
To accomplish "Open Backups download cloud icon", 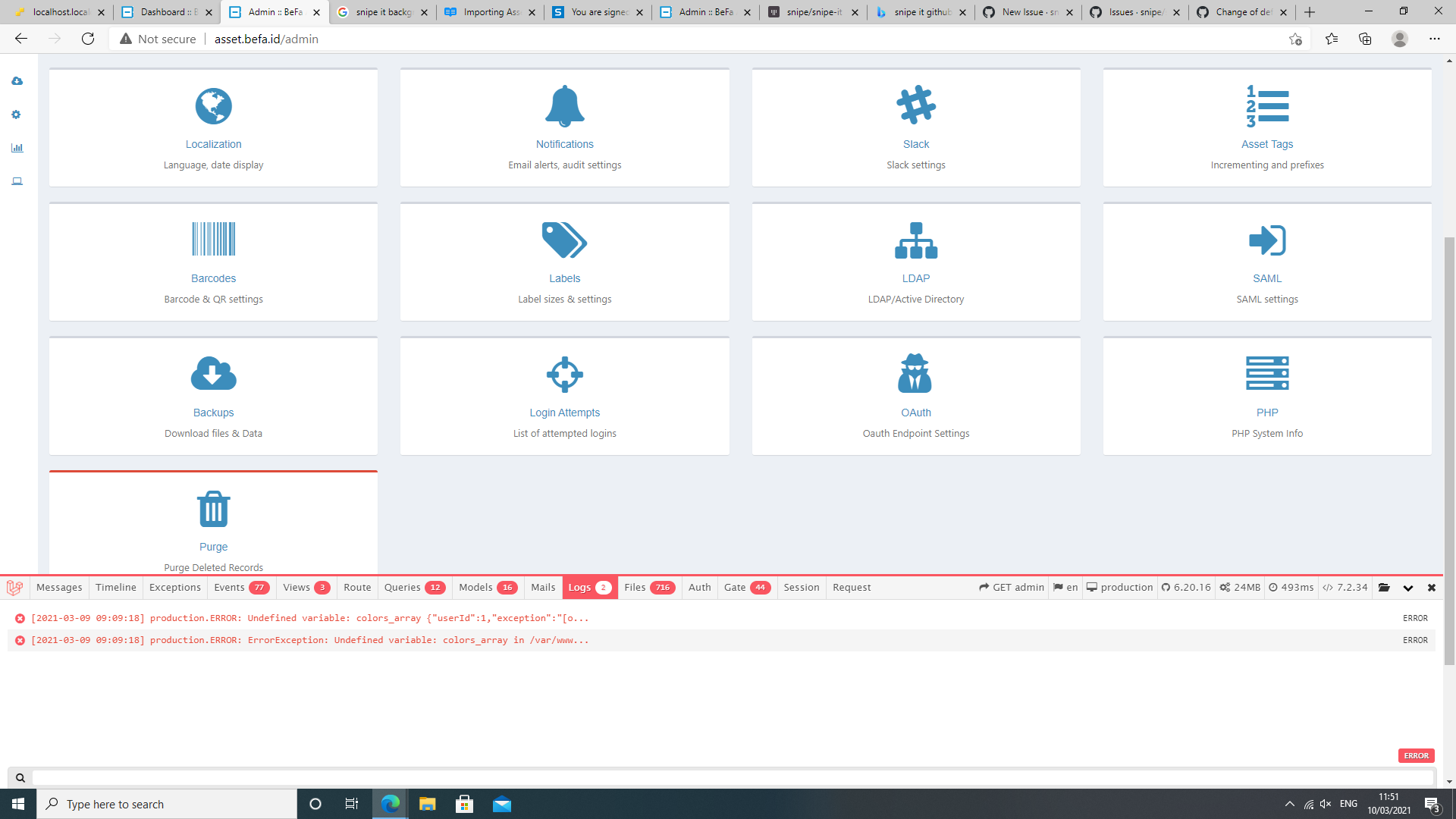I will pos(213,373).
